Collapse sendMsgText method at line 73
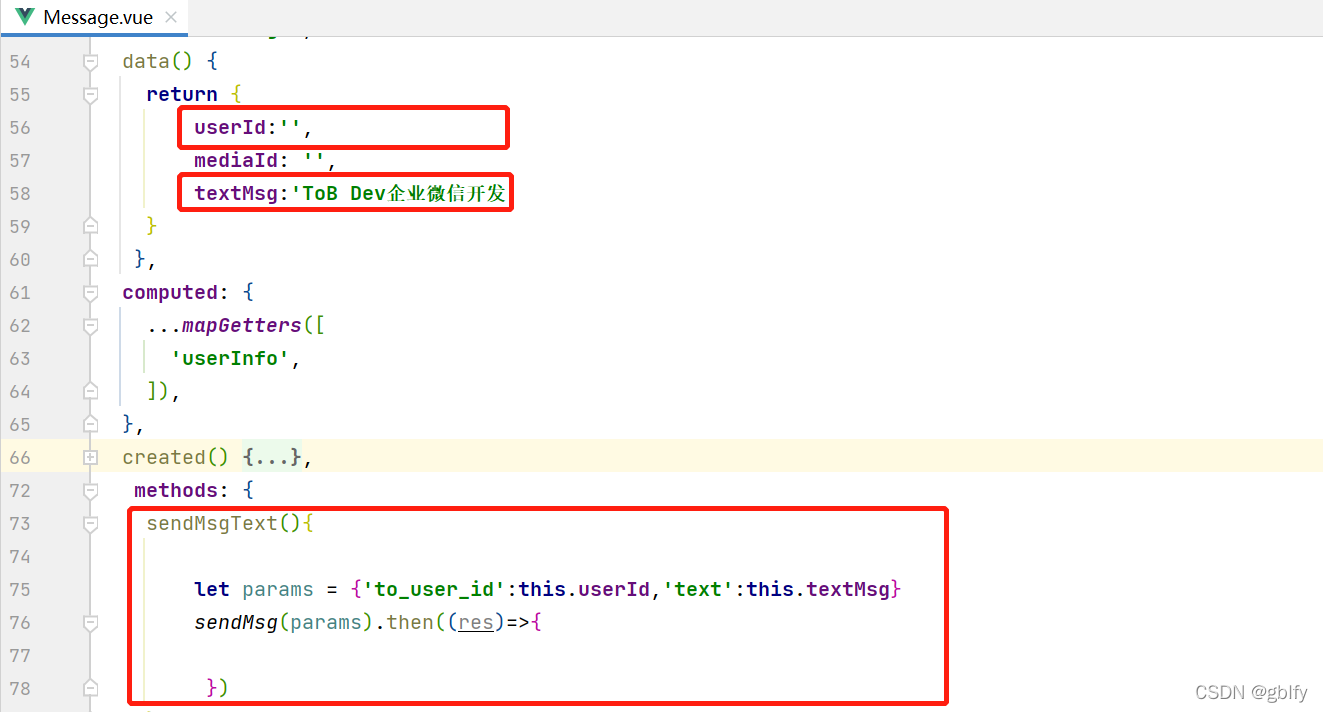The image size is (1323, 712). tap(91, 524)
